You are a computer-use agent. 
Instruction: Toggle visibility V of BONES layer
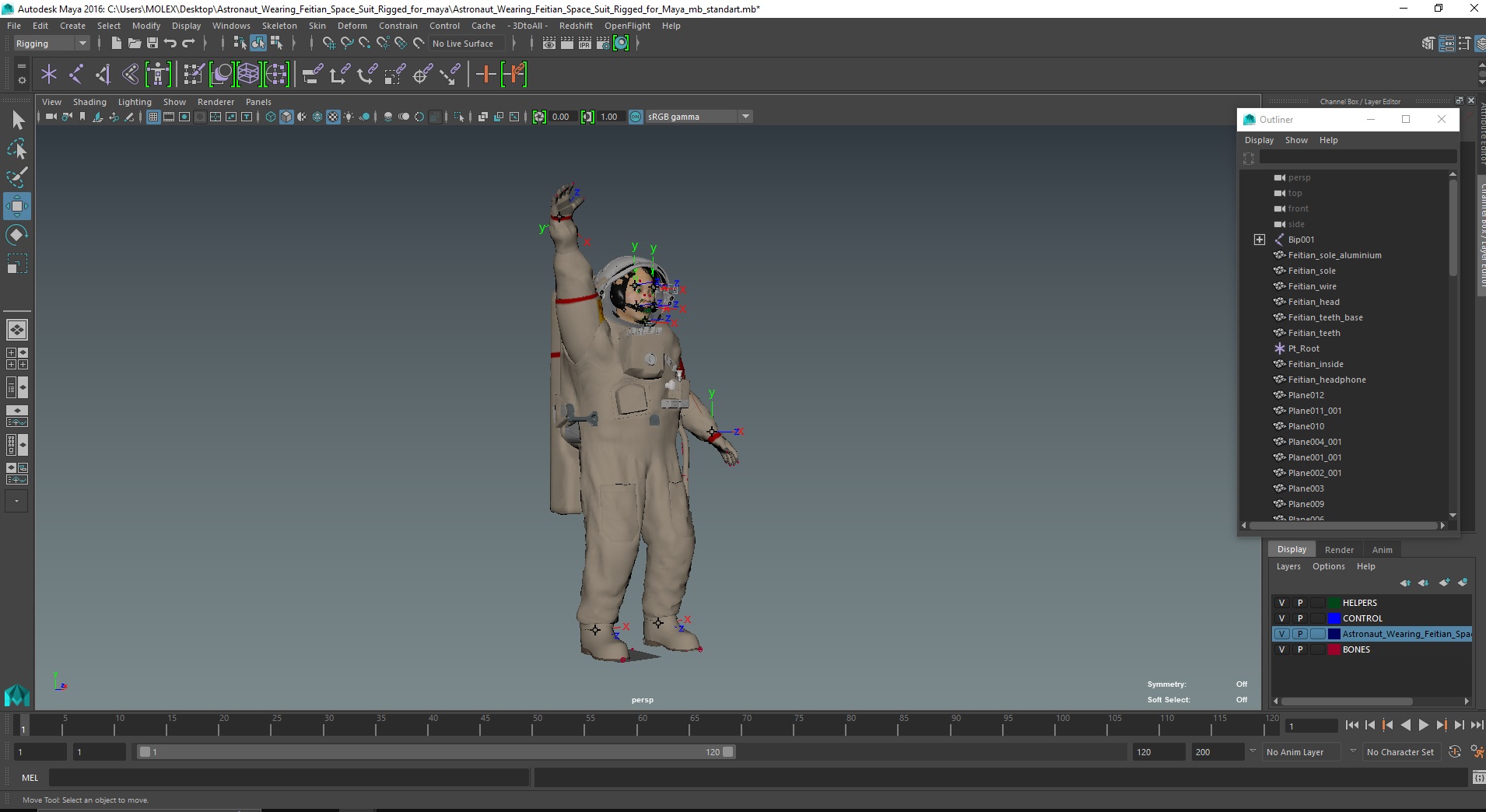(1282, 649)
